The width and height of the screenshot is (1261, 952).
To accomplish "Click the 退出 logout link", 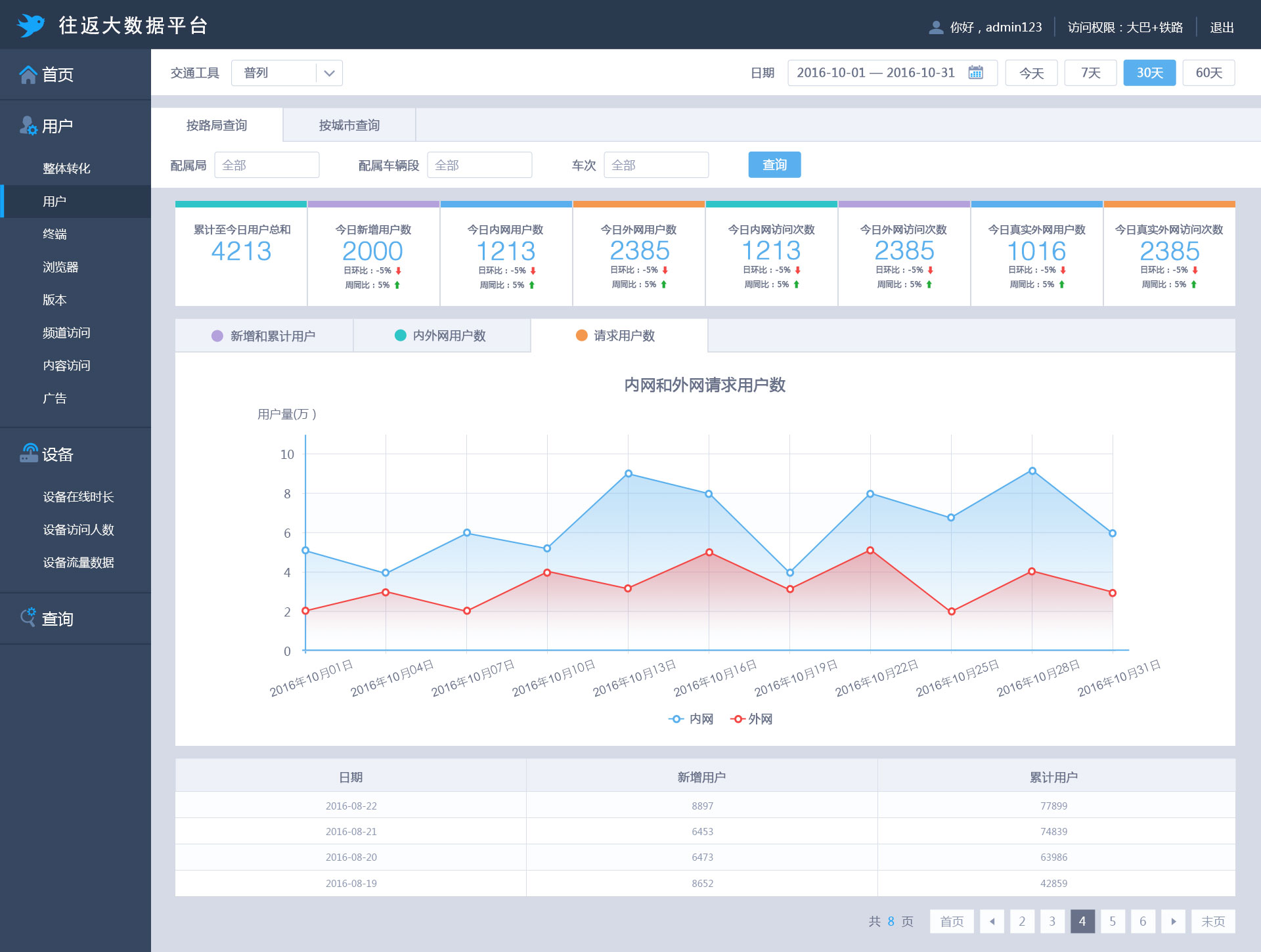I will [x=1222, y=28].
